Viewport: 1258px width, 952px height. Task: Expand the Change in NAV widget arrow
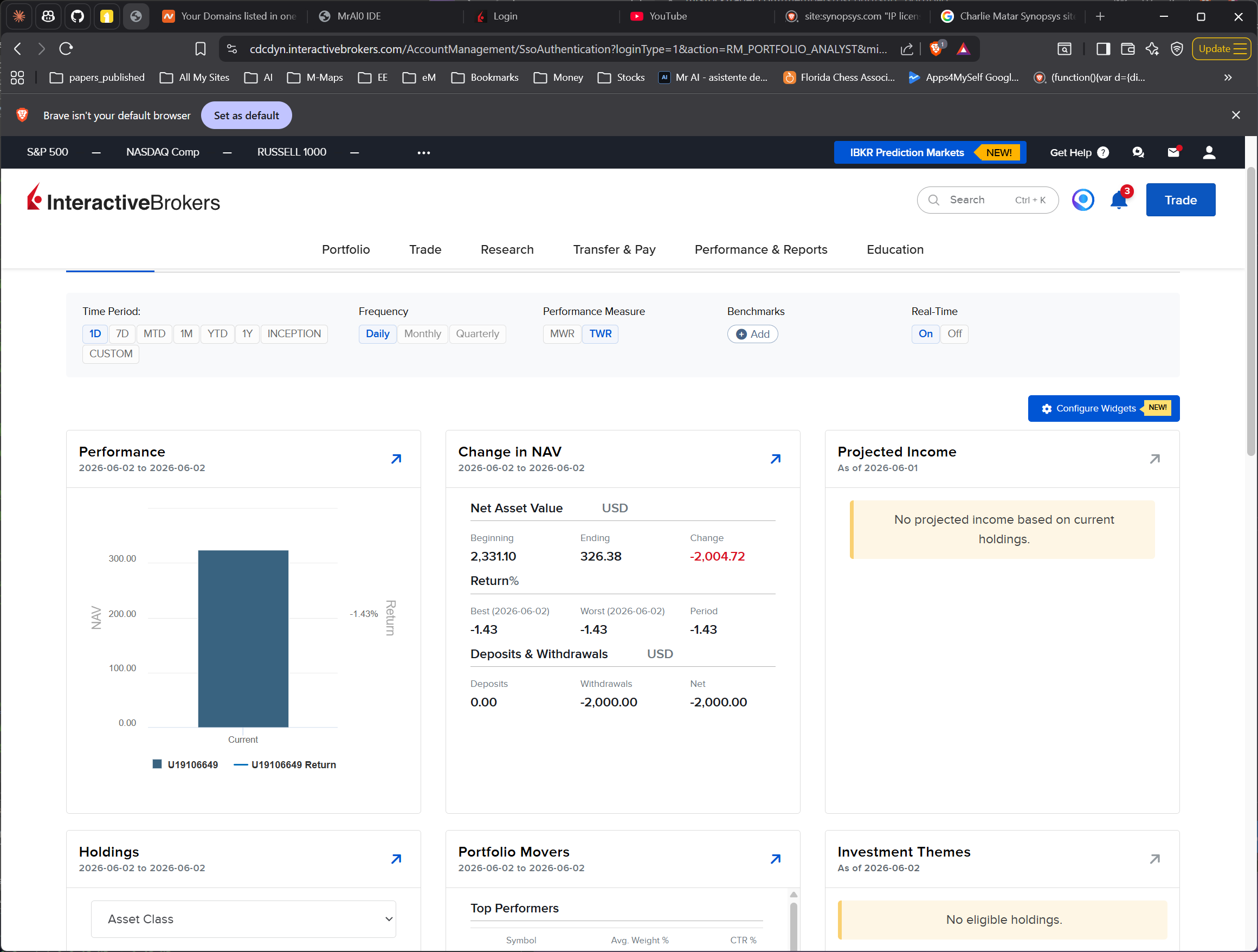(x=776, y=459)
